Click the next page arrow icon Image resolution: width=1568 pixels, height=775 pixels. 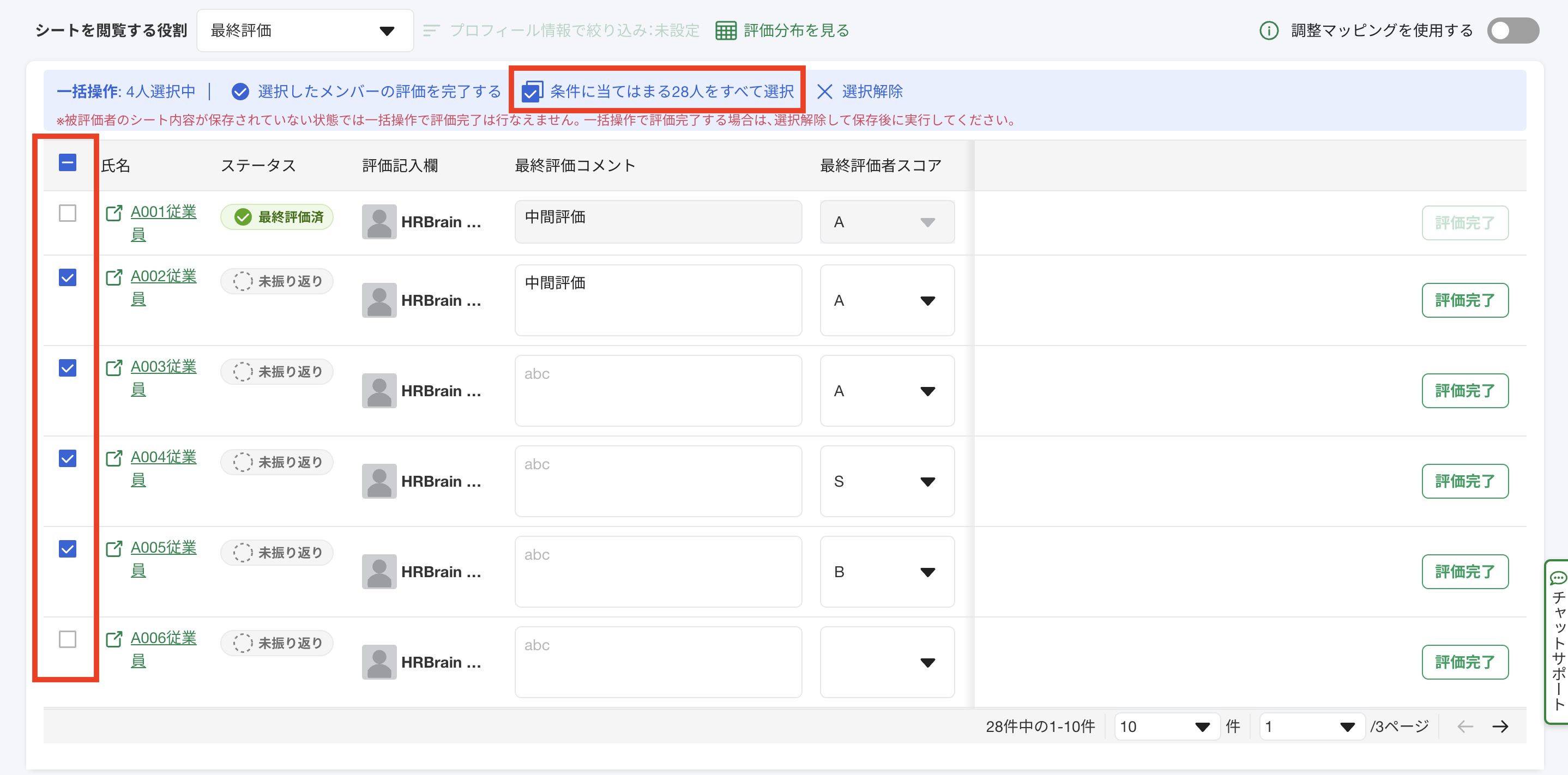1500,726
